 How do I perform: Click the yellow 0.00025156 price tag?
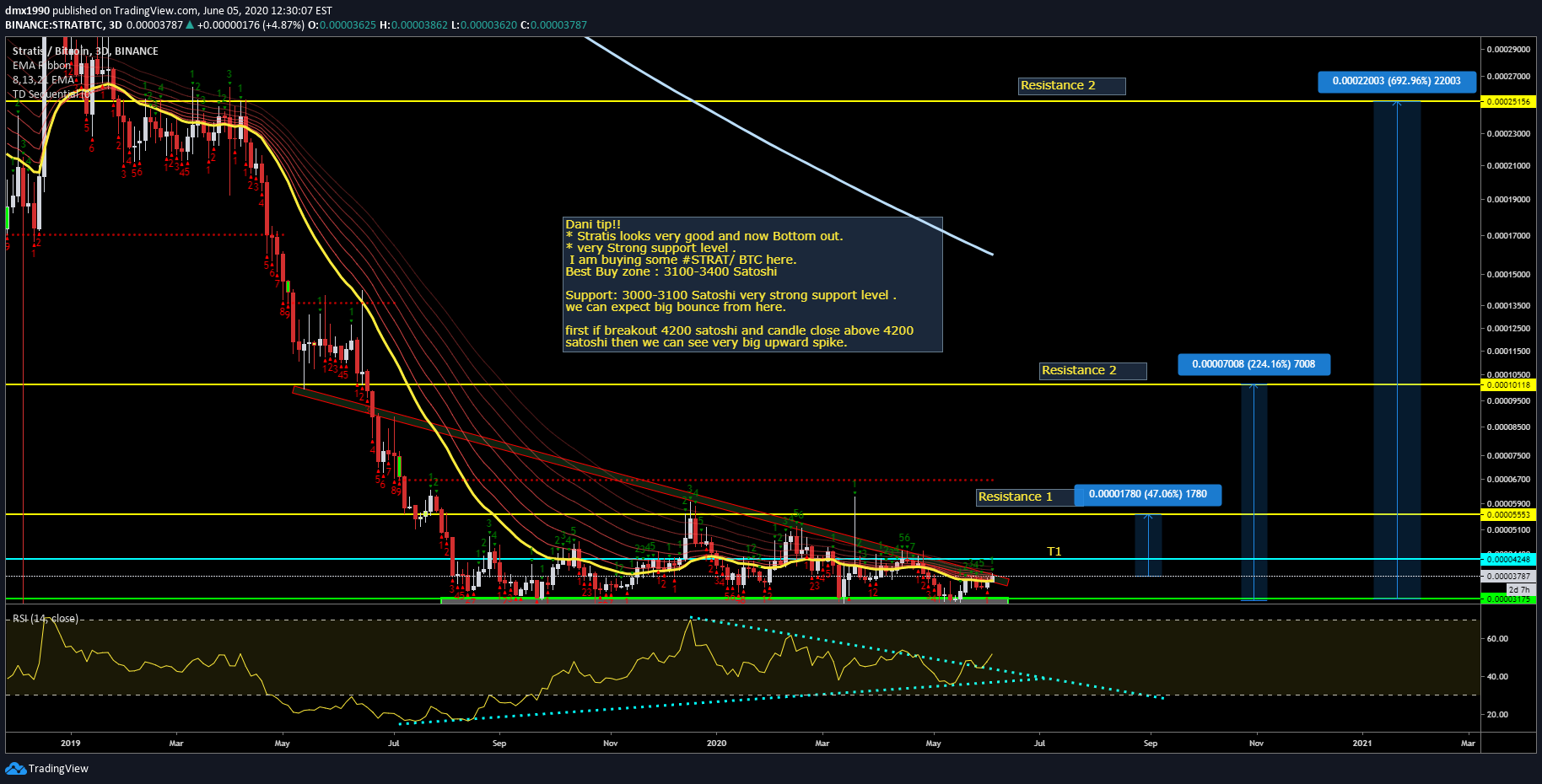click(1508, 101)
